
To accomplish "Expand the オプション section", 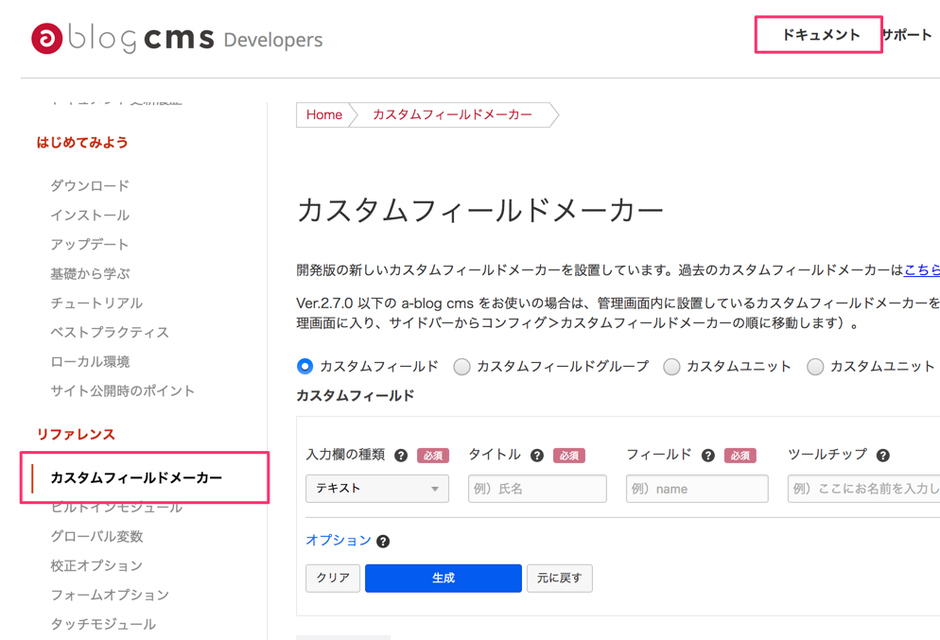I will 338,540.
